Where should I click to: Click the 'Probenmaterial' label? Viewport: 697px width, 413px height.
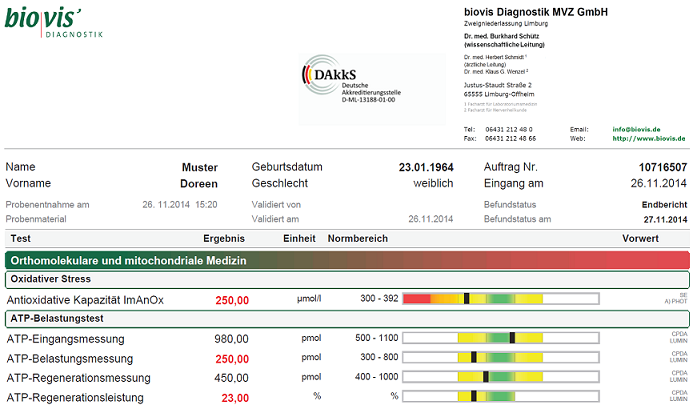click(36, 219)
